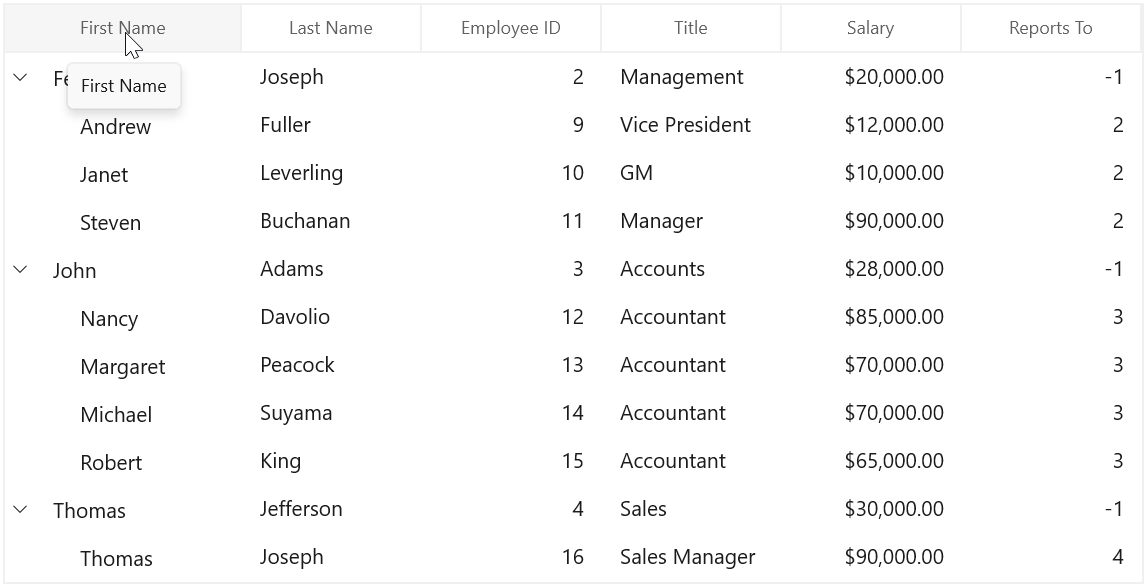Sort by Last Name column header
The width and height of the screenshot is (1148, 587).
click(331, 28)
